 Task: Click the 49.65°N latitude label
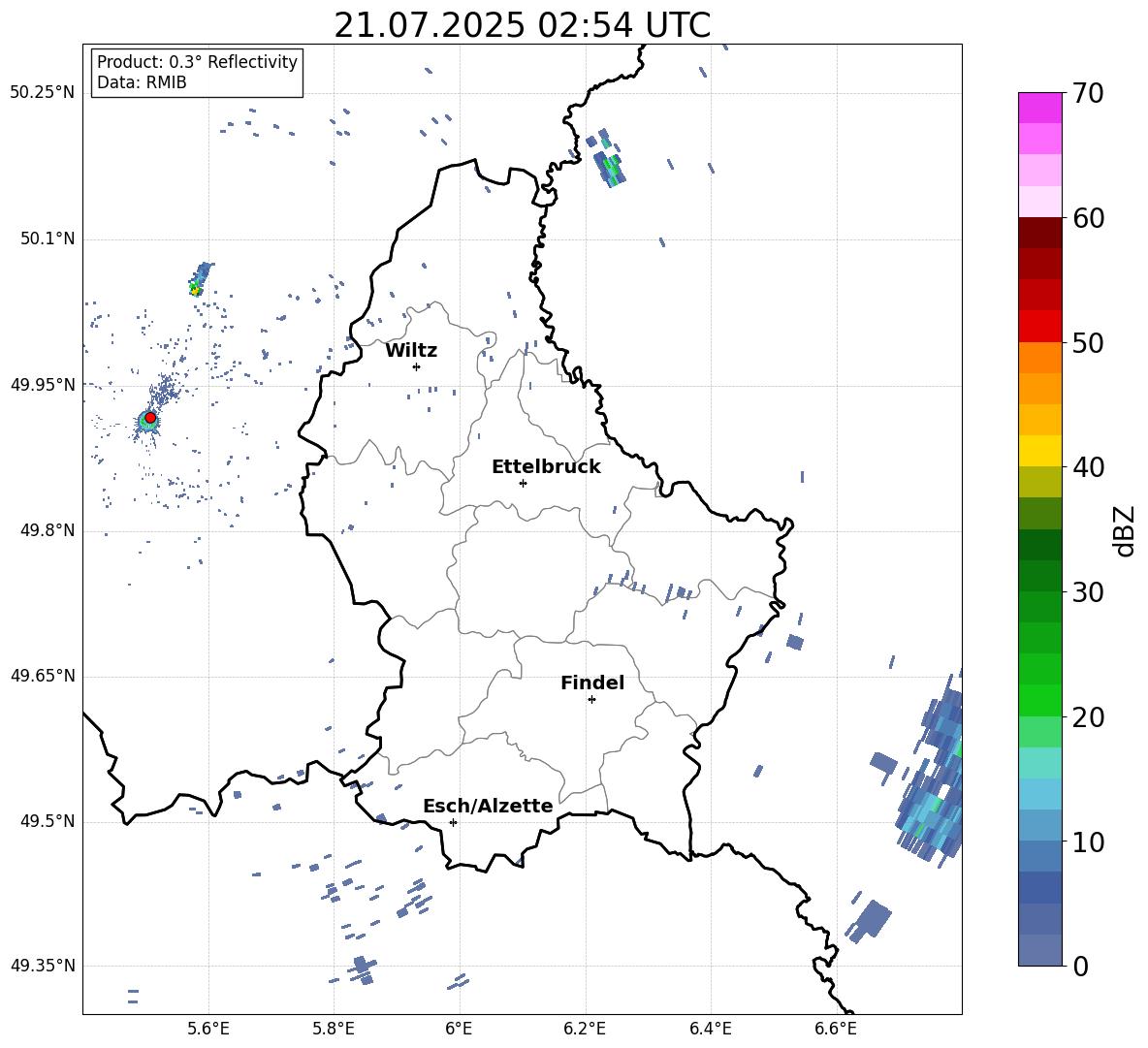43,676
